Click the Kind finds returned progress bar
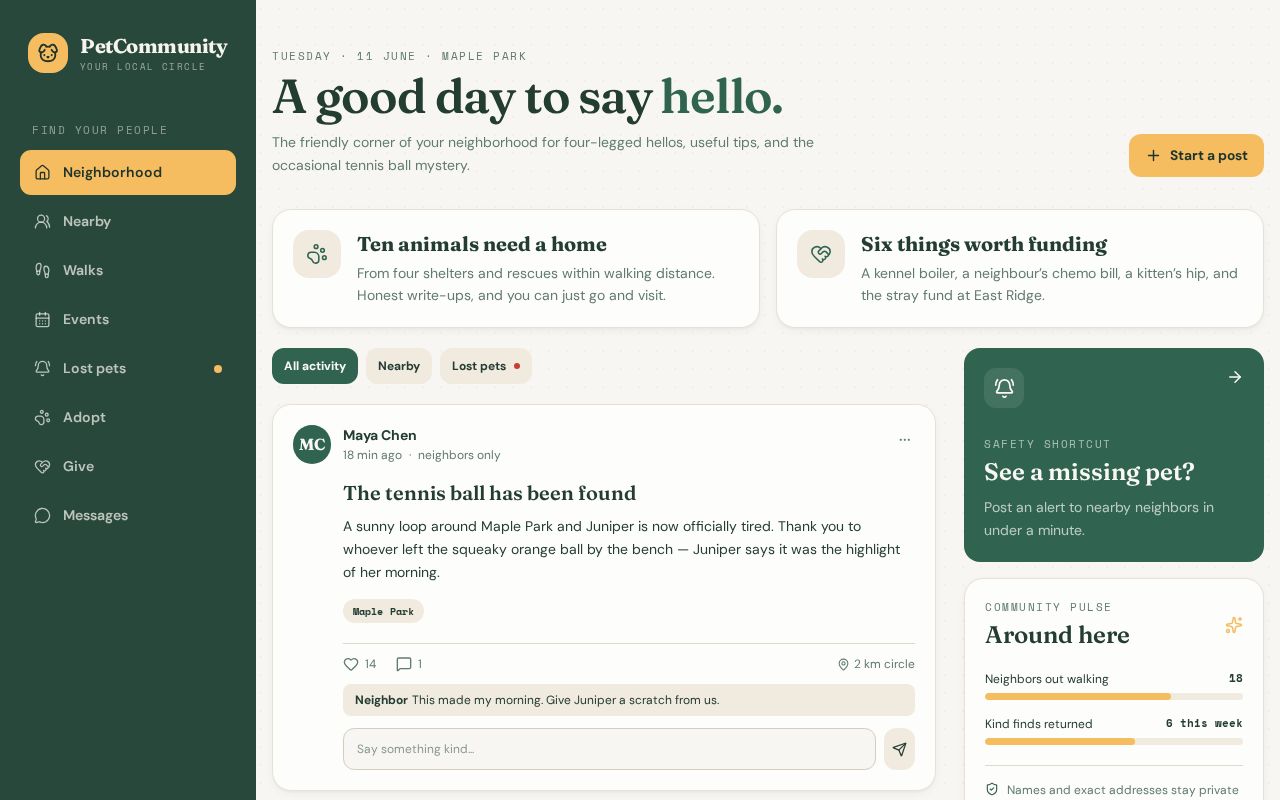This screenshot has width=1280, height=800. click(x=1114, y=741)
